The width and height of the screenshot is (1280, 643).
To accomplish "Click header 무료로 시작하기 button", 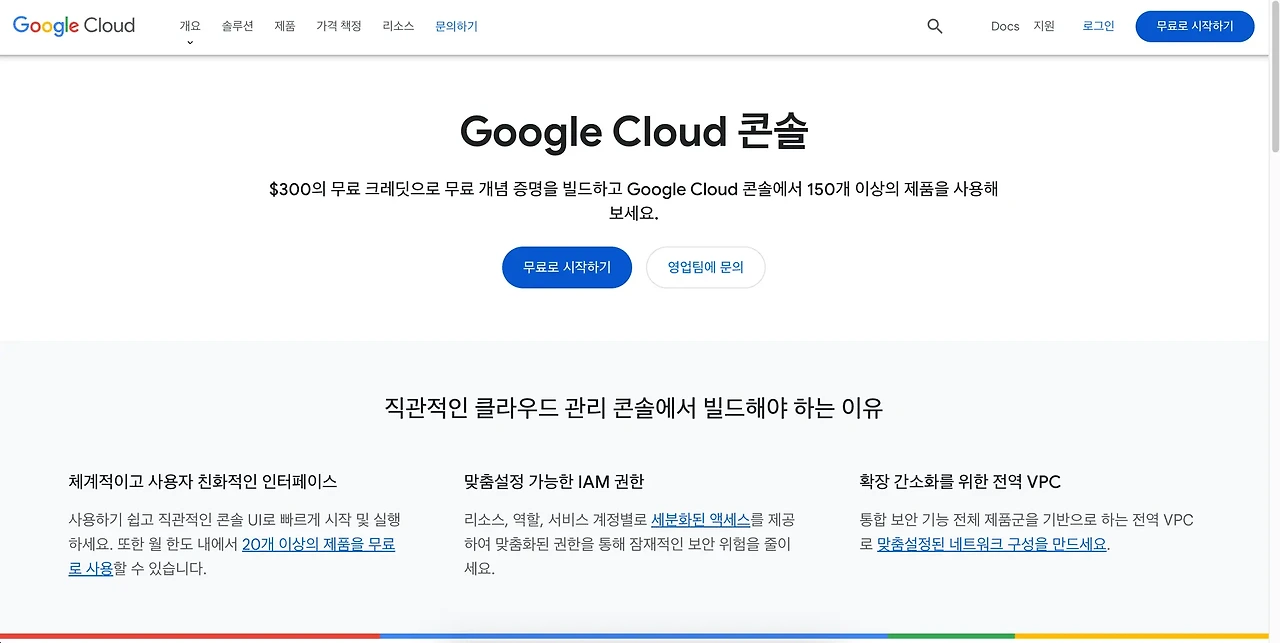I will click(x=1195, y=26).
